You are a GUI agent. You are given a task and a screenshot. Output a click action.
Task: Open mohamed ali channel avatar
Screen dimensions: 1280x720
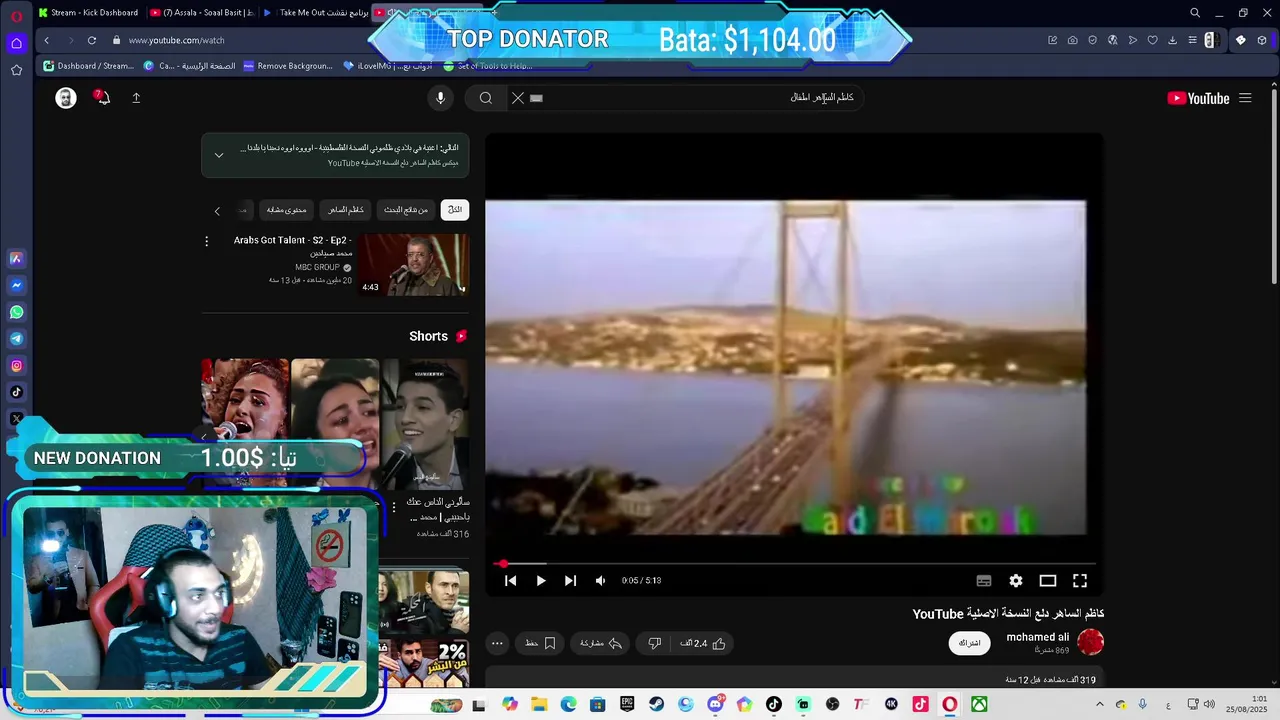(x=1091, y=642)
